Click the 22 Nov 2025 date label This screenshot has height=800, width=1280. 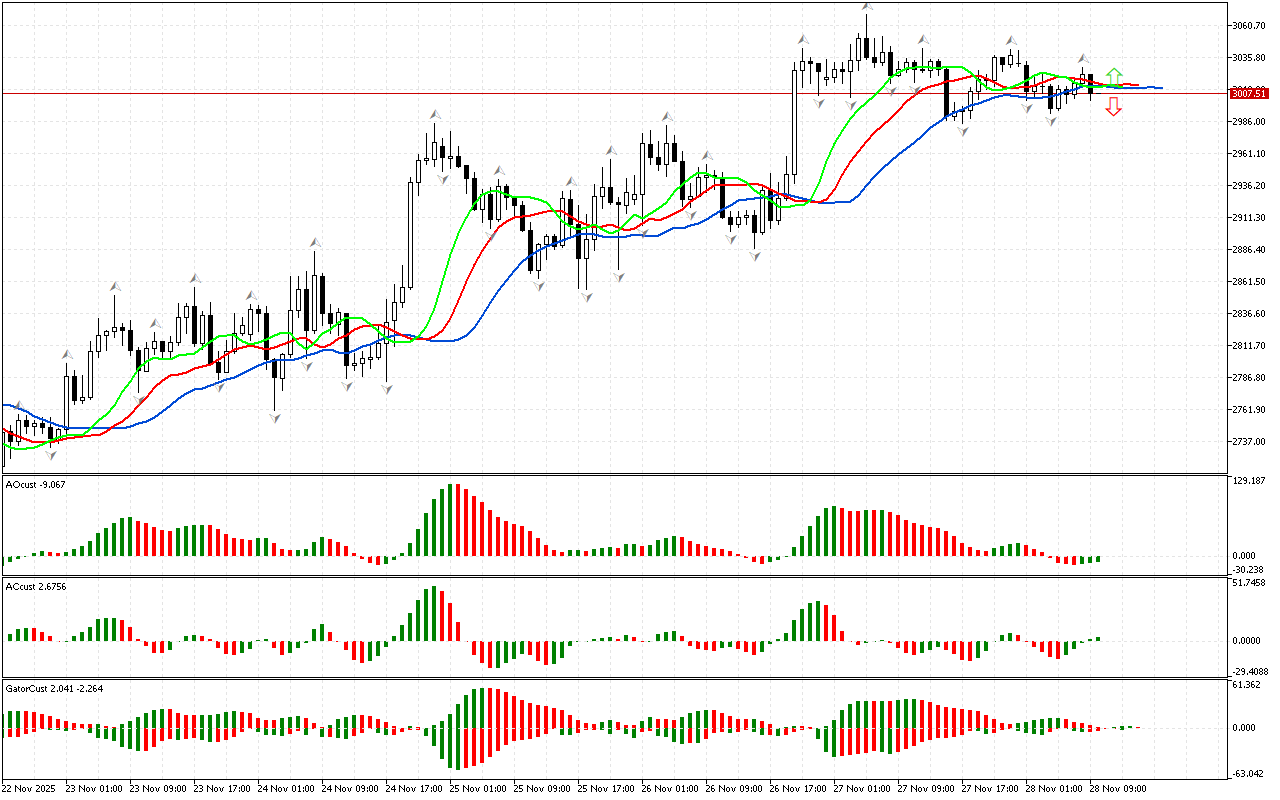pos(29,788)
